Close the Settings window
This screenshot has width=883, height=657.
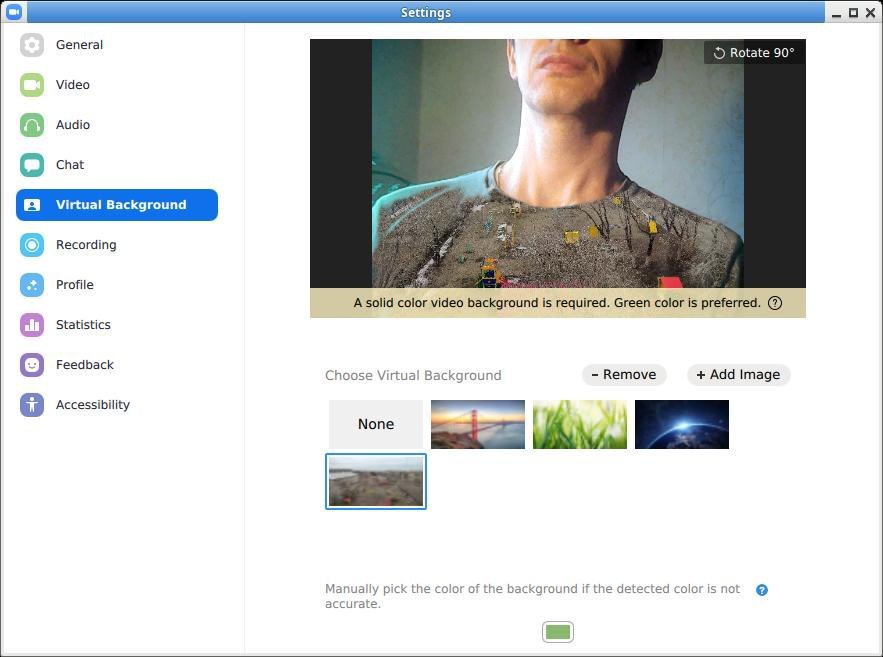871,12
